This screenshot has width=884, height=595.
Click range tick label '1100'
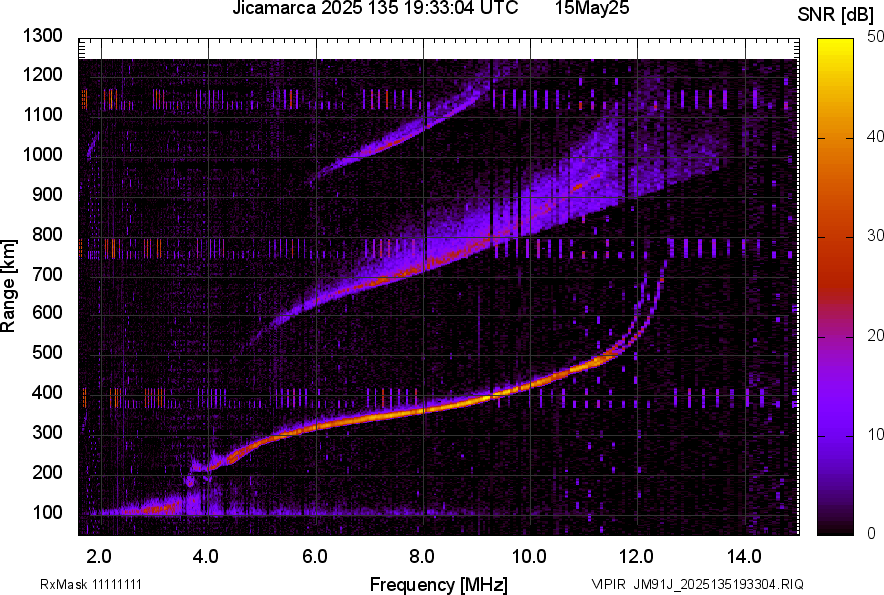[43, 114]
